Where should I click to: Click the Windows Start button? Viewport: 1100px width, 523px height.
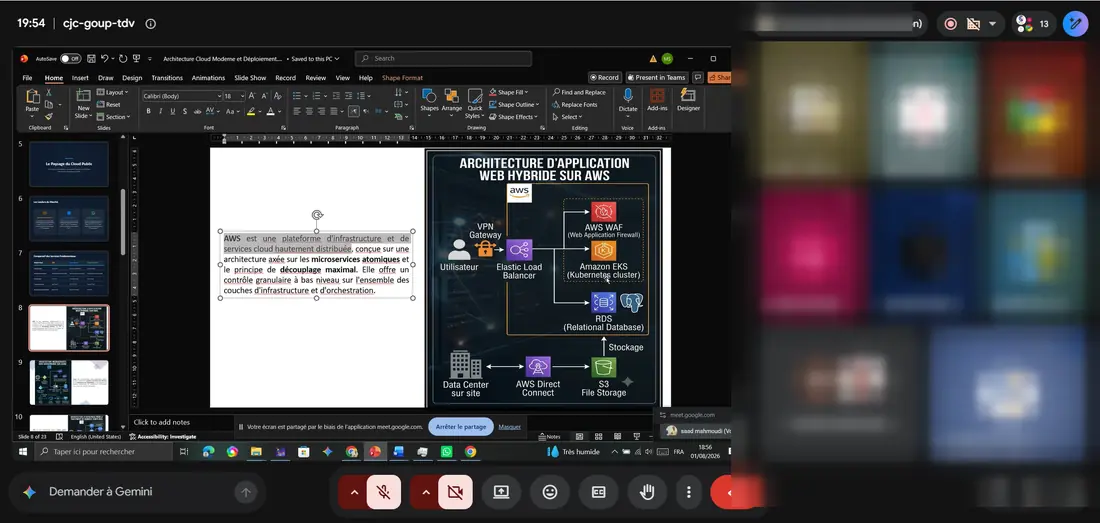(23, 452)
